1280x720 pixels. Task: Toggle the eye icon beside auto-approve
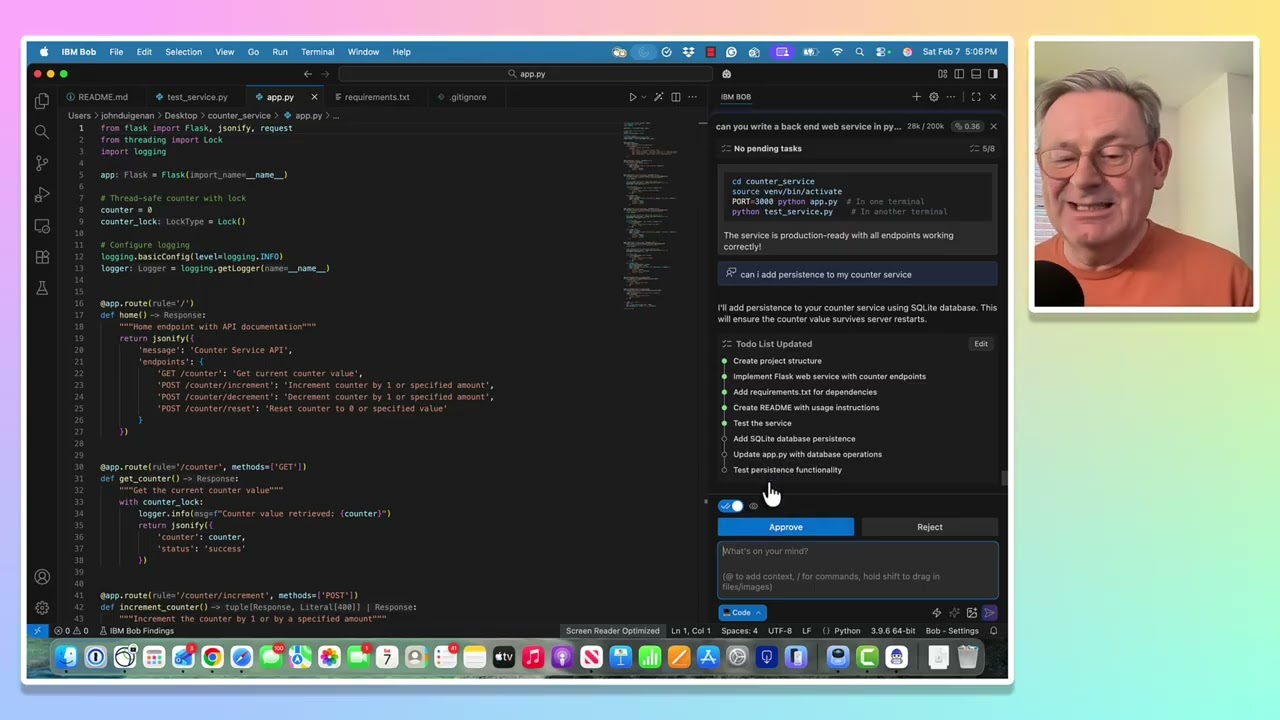point(754,506)
